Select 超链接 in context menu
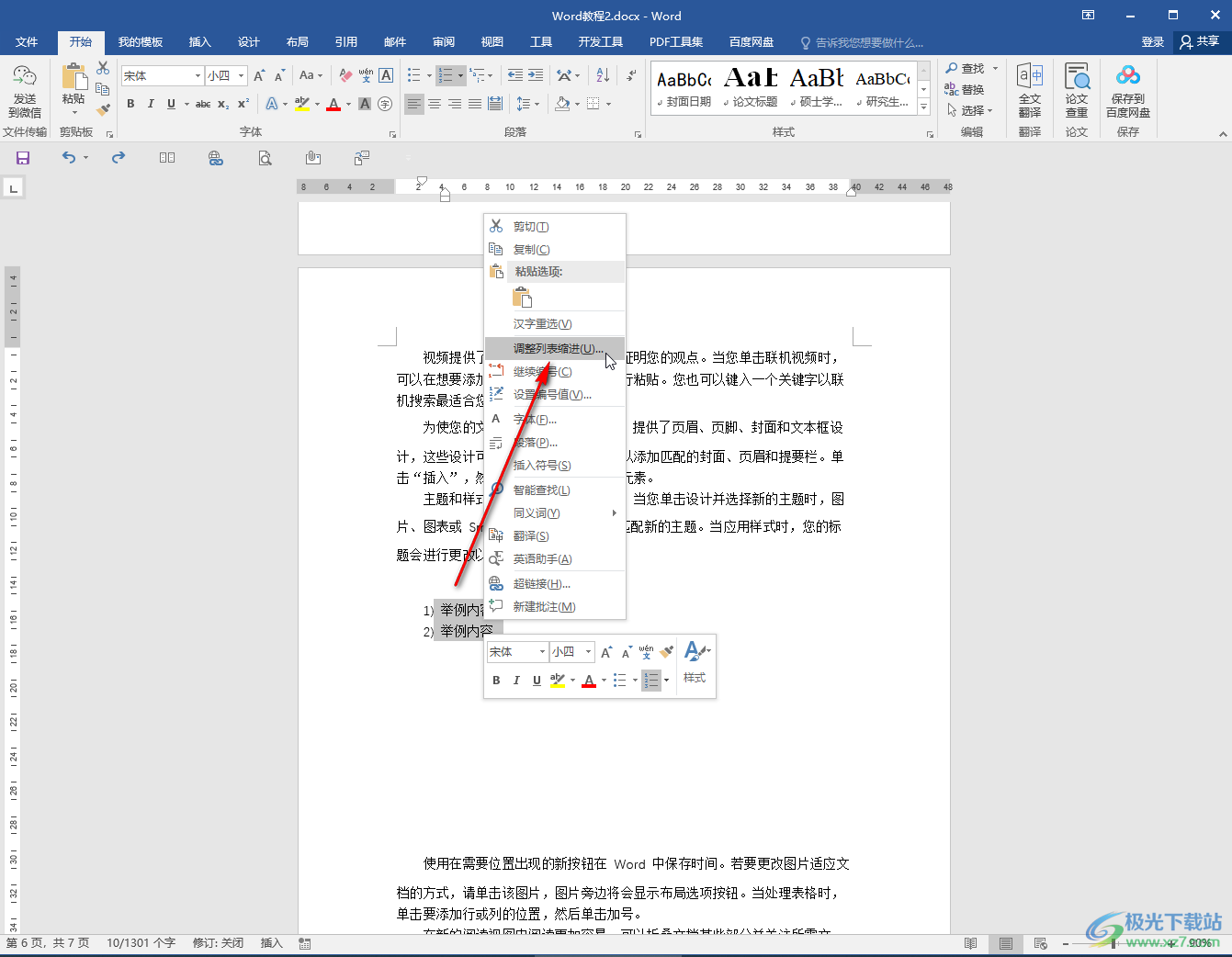Screen dimensions: 1232x957 [555, 584]
